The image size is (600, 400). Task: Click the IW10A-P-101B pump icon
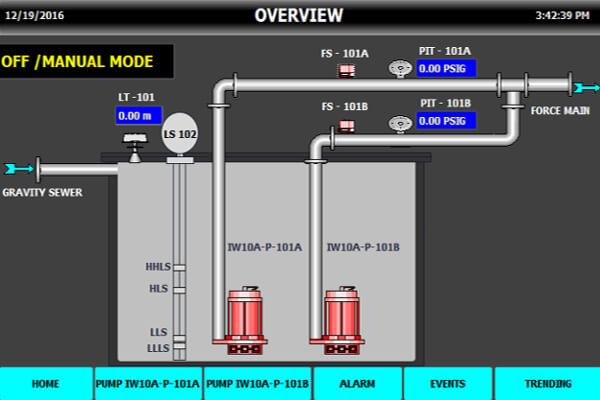[341, 320]
